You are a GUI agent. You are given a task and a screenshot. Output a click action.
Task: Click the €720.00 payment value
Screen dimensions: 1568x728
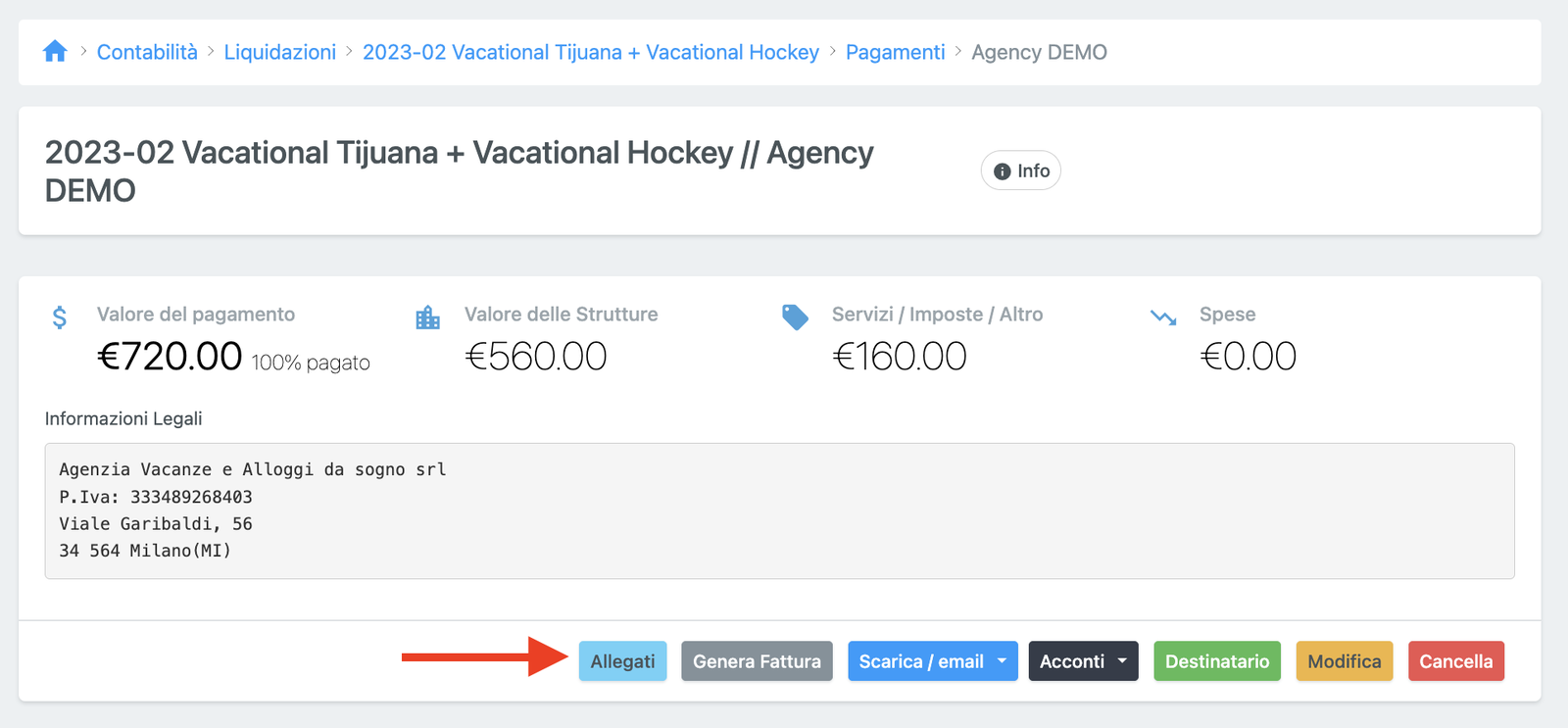click(170, 357)
